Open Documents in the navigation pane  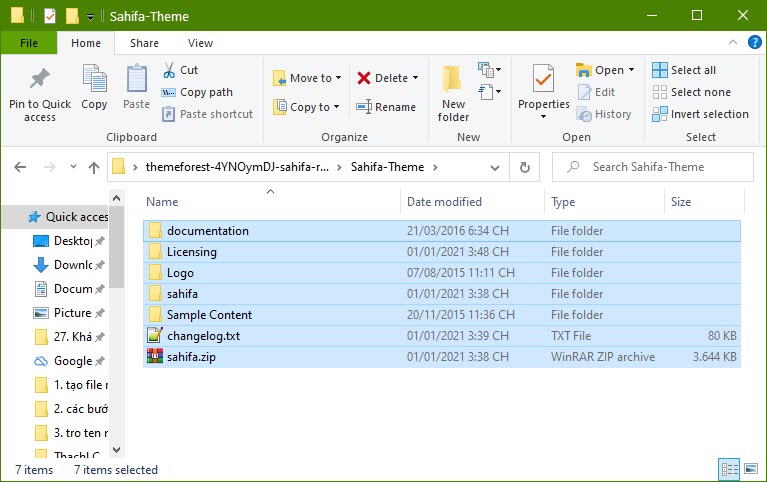pyautogui.click(x=68, y=289)
